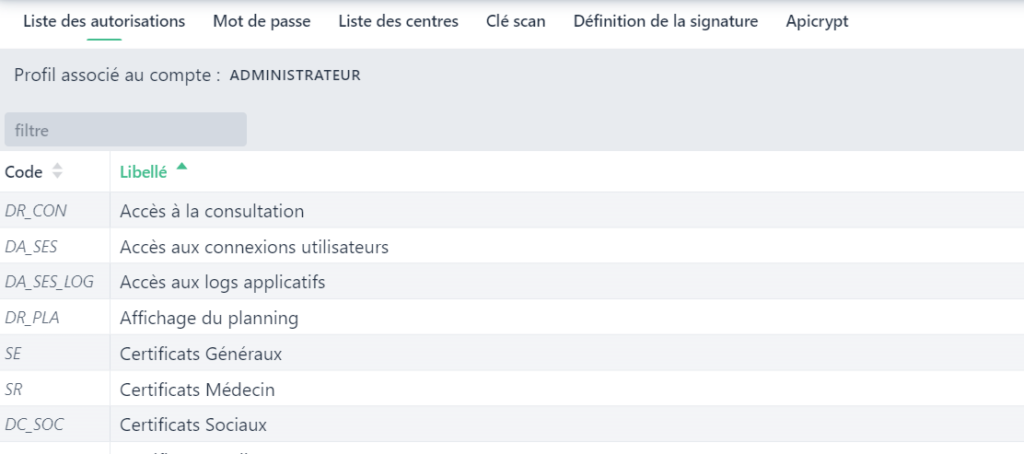Open the Apicrypt tab
Screen dimensions: 1024x454
tap(817, 21)
